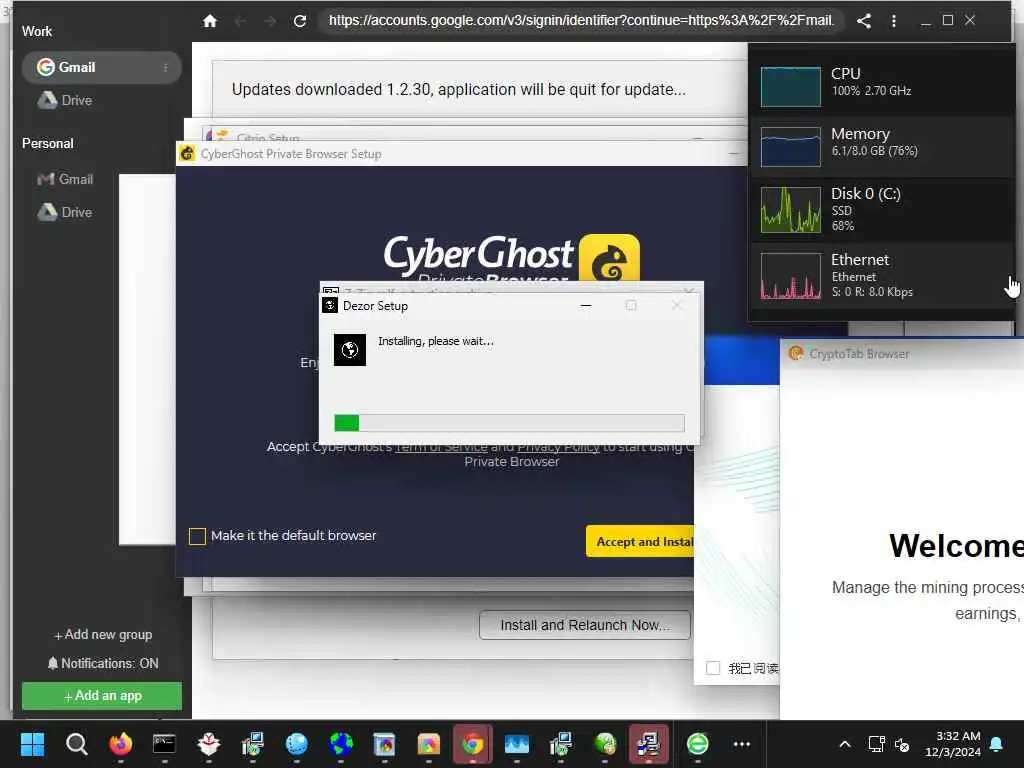The height and width of the screenshot is (768, 1024).
Task: Click the muted volume tray icon
Action: click(902, 744)
